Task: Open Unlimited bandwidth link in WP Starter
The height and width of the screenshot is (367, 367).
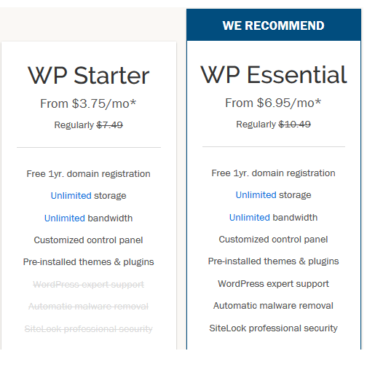Action: tap(64, 218)
